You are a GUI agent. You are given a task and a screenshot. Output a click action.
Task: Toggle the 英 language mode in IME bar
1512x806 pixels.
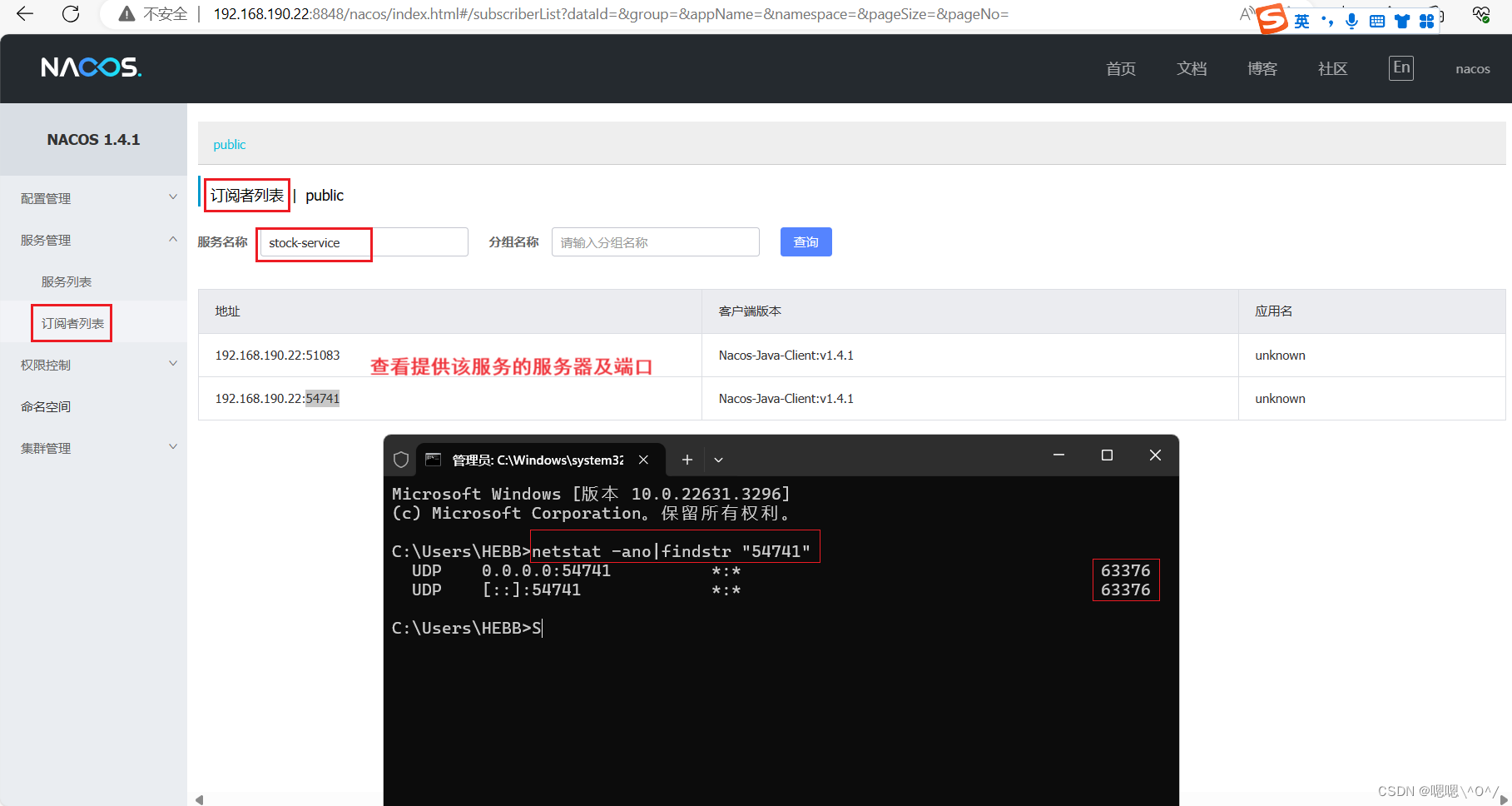tap(1301, 22)
